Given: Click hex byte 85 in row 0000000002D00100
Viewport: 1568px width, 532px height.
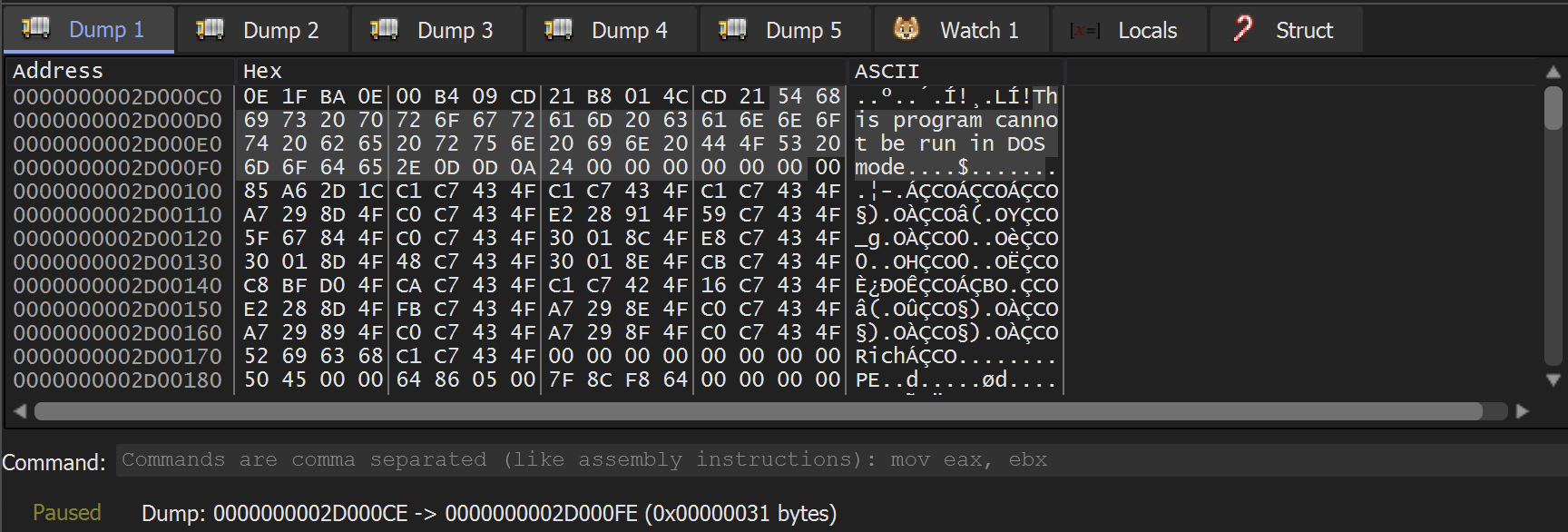Looking at the screenshot, I should pos(256,191).
